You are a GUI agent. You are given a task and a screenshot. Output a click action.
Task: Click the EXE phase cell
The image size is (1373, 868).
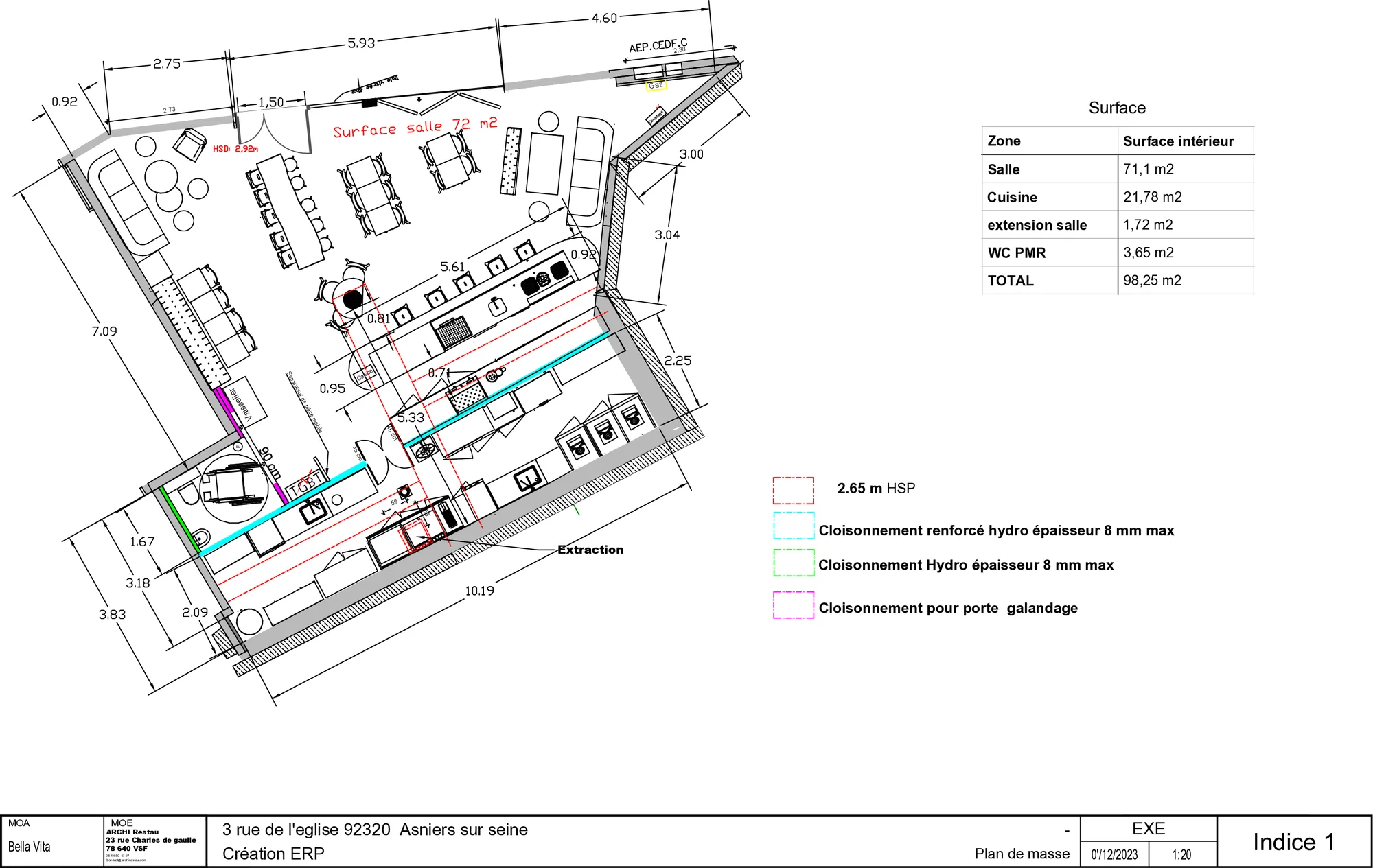tap(1149, 829)
